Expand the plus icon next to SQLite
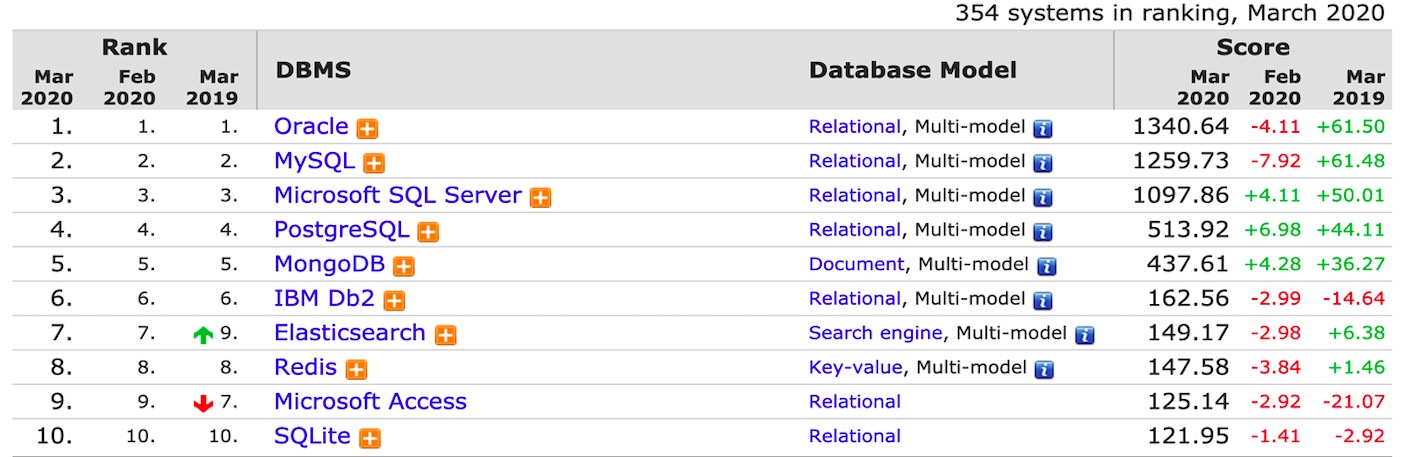This screenshot has height=457, width=1402. (370, 437)
